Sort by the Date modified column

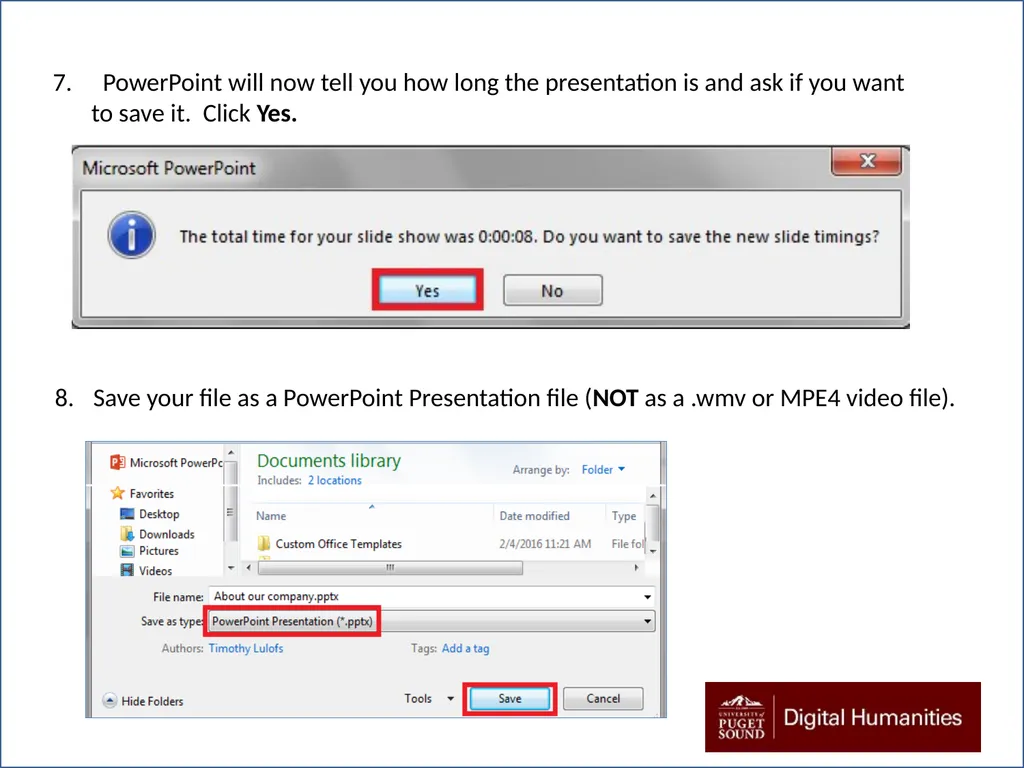534,516
